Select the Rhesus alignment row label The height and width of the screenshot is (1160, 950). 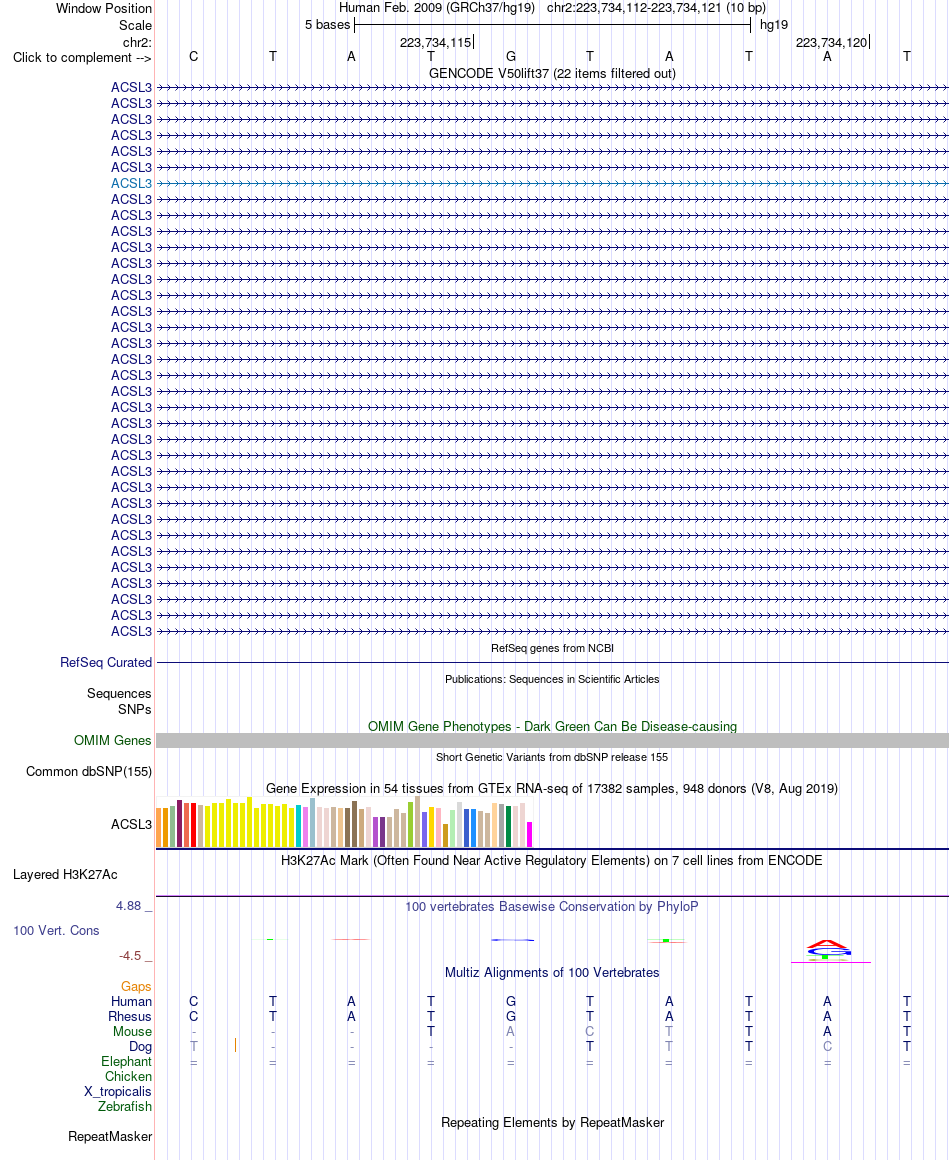click(130, 1016)
